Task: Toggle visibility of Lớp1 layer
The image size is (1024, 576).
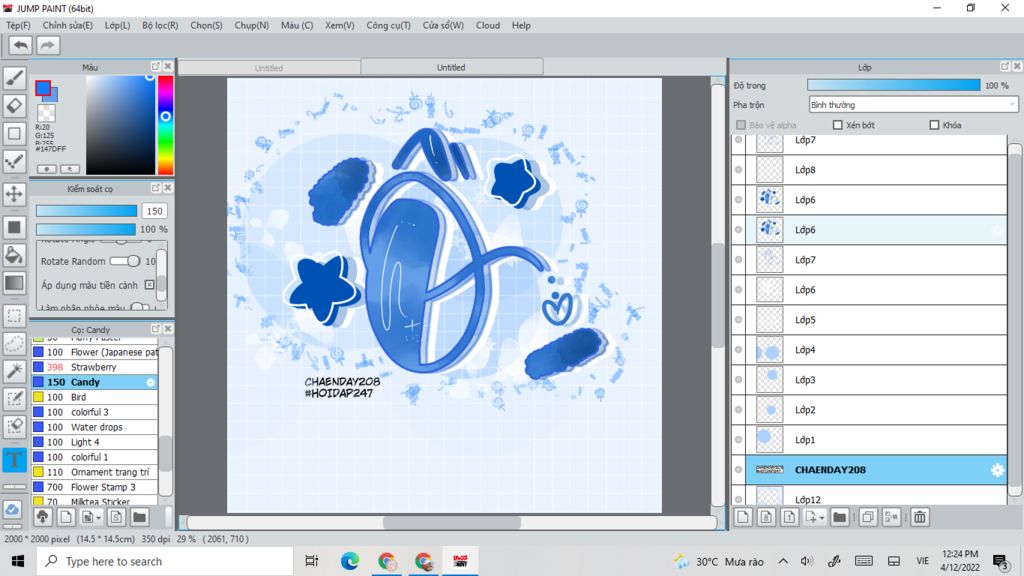Action: tap(739, 440)
